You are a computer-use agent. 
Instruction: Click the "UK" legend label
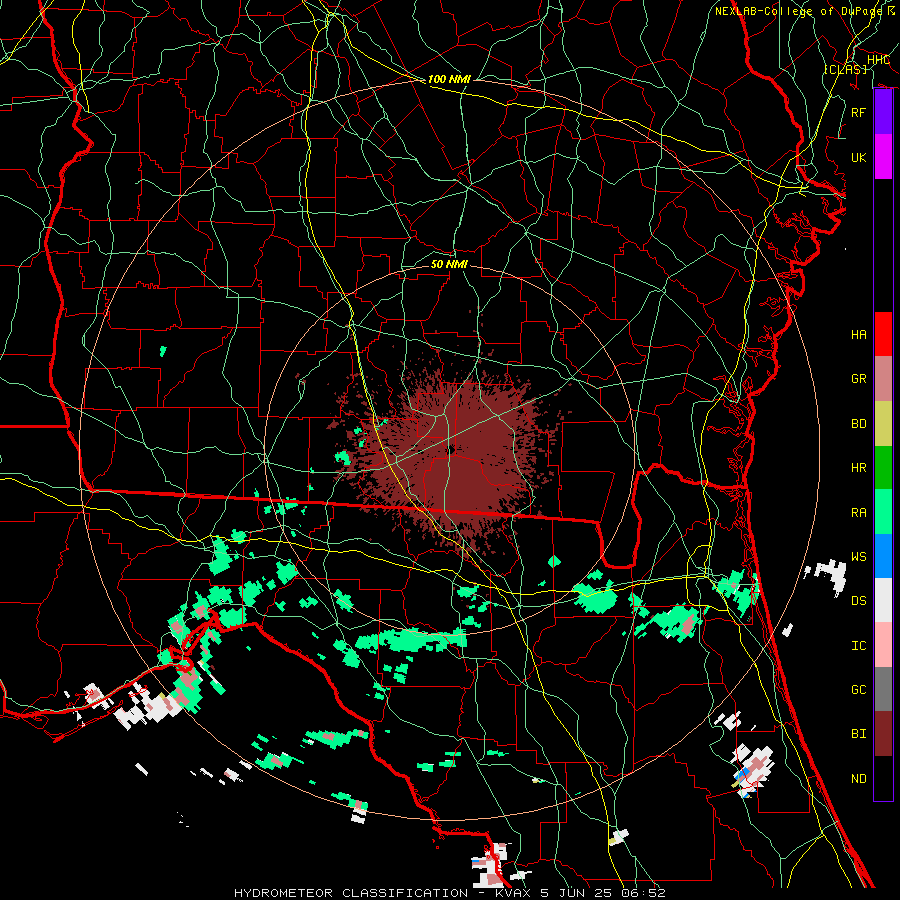pyautogui.click(x=858, y=157)
